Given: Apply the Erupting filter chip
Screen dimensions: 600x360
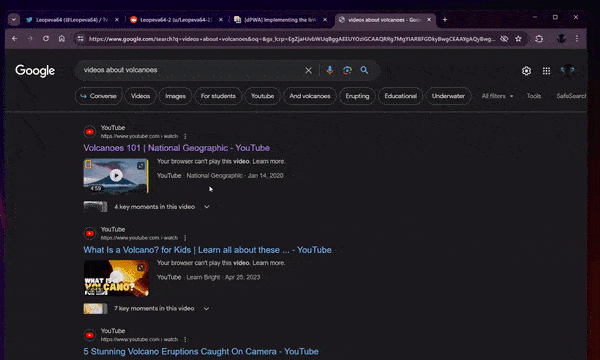Looking at the screenshot, I should (x=357, y=96).
